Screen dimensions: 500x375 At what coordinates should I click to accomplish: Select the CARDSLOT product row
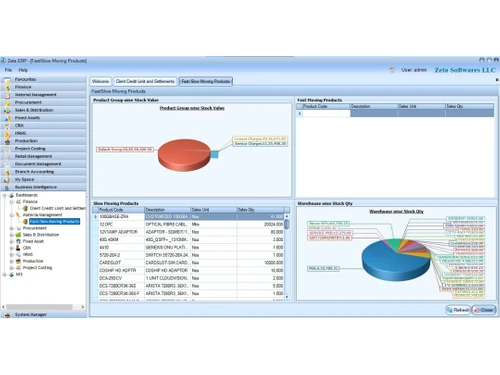tap(188, 263)
